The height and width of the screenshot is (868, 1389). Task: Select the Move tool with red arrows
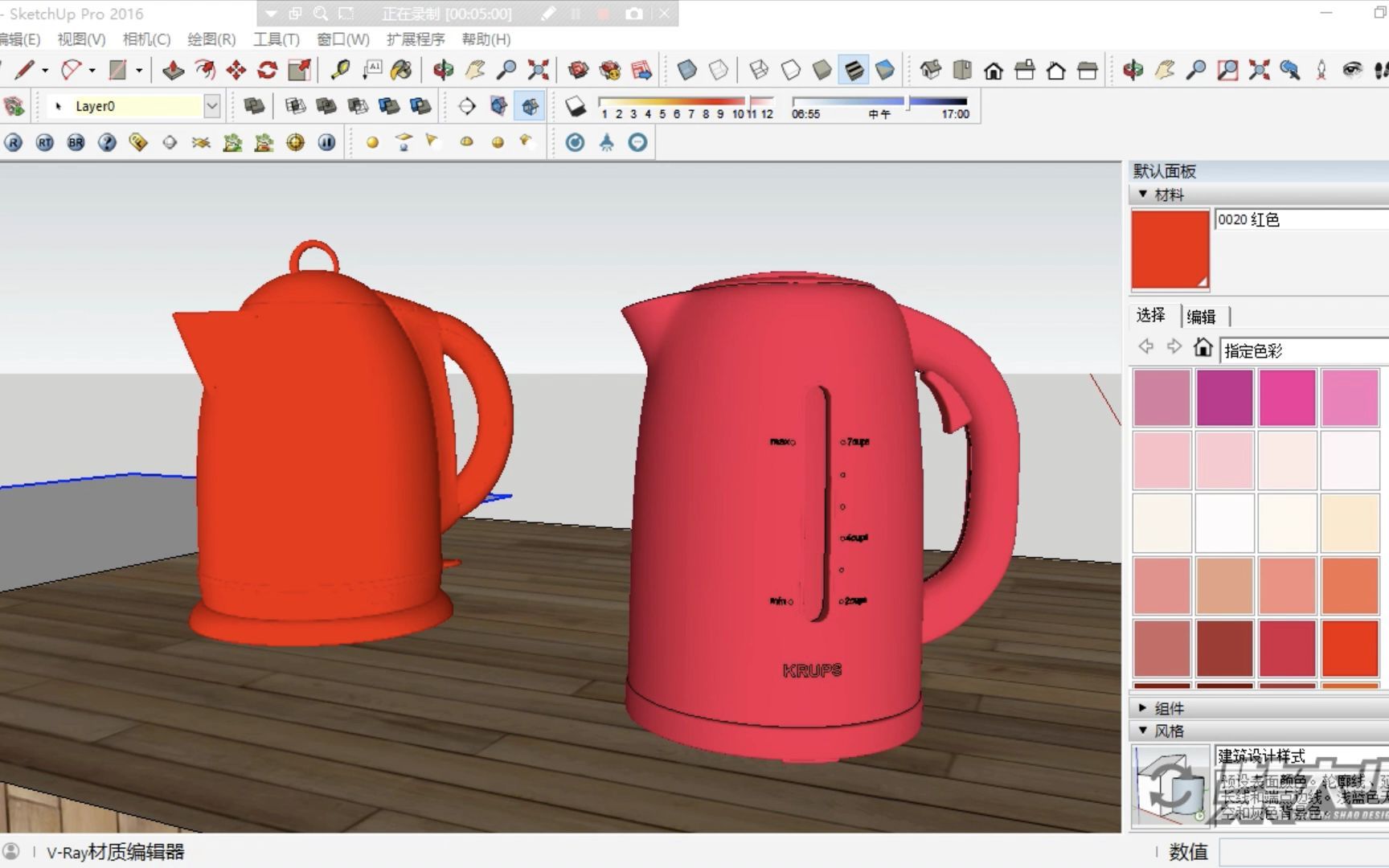(x=236, y=71)
